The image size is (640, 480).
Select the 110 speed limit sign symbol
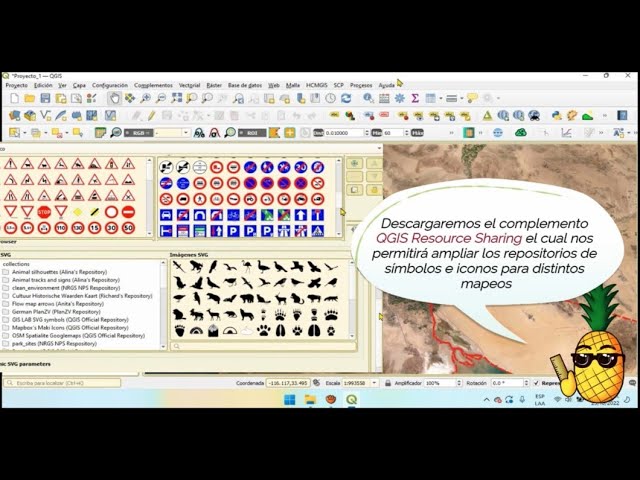pyautogui.click(x=61, y=228)
